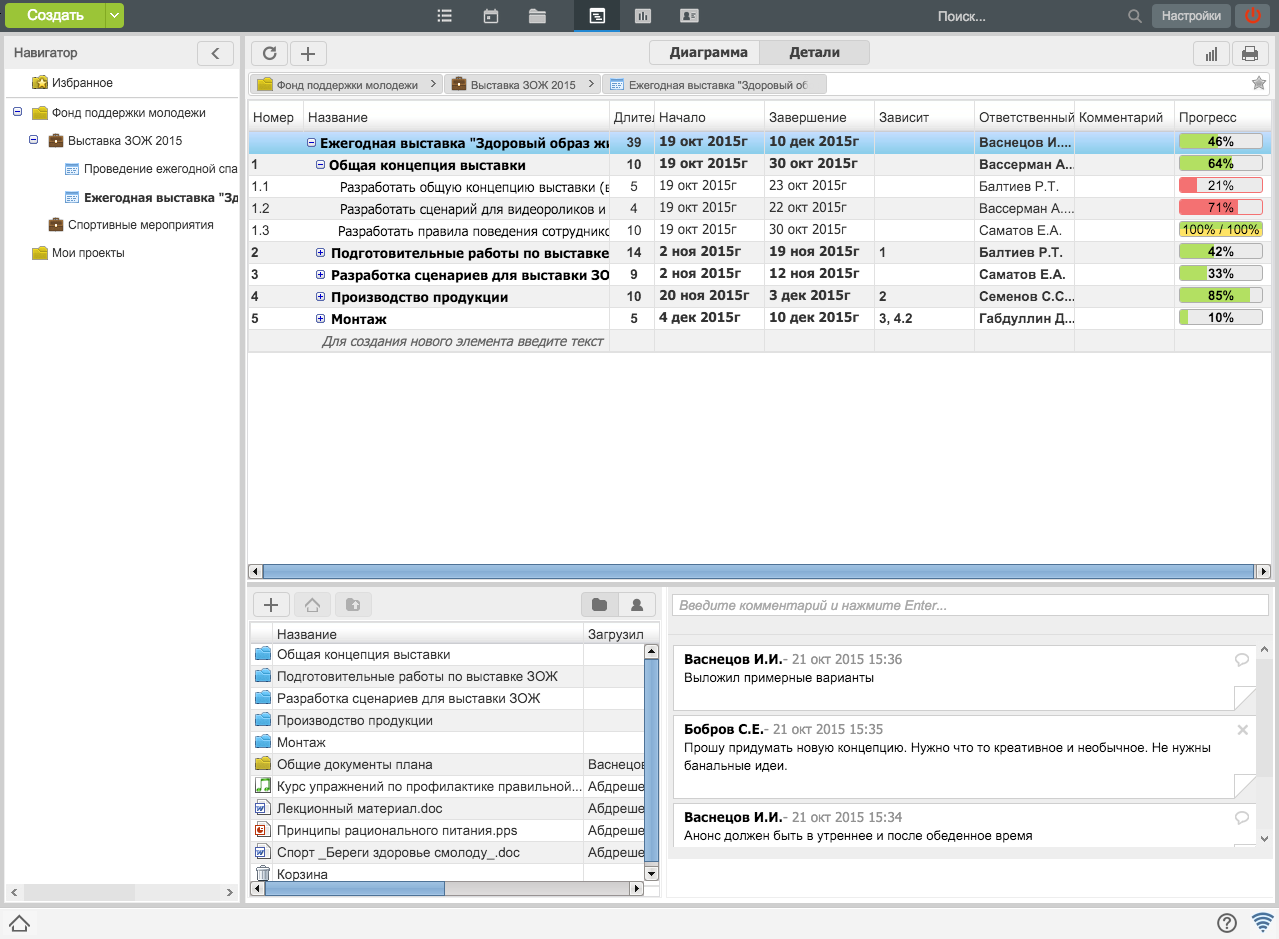Expand Подготовительные работы по выставке row
The image size is (1279, 939).
(321, 253)
